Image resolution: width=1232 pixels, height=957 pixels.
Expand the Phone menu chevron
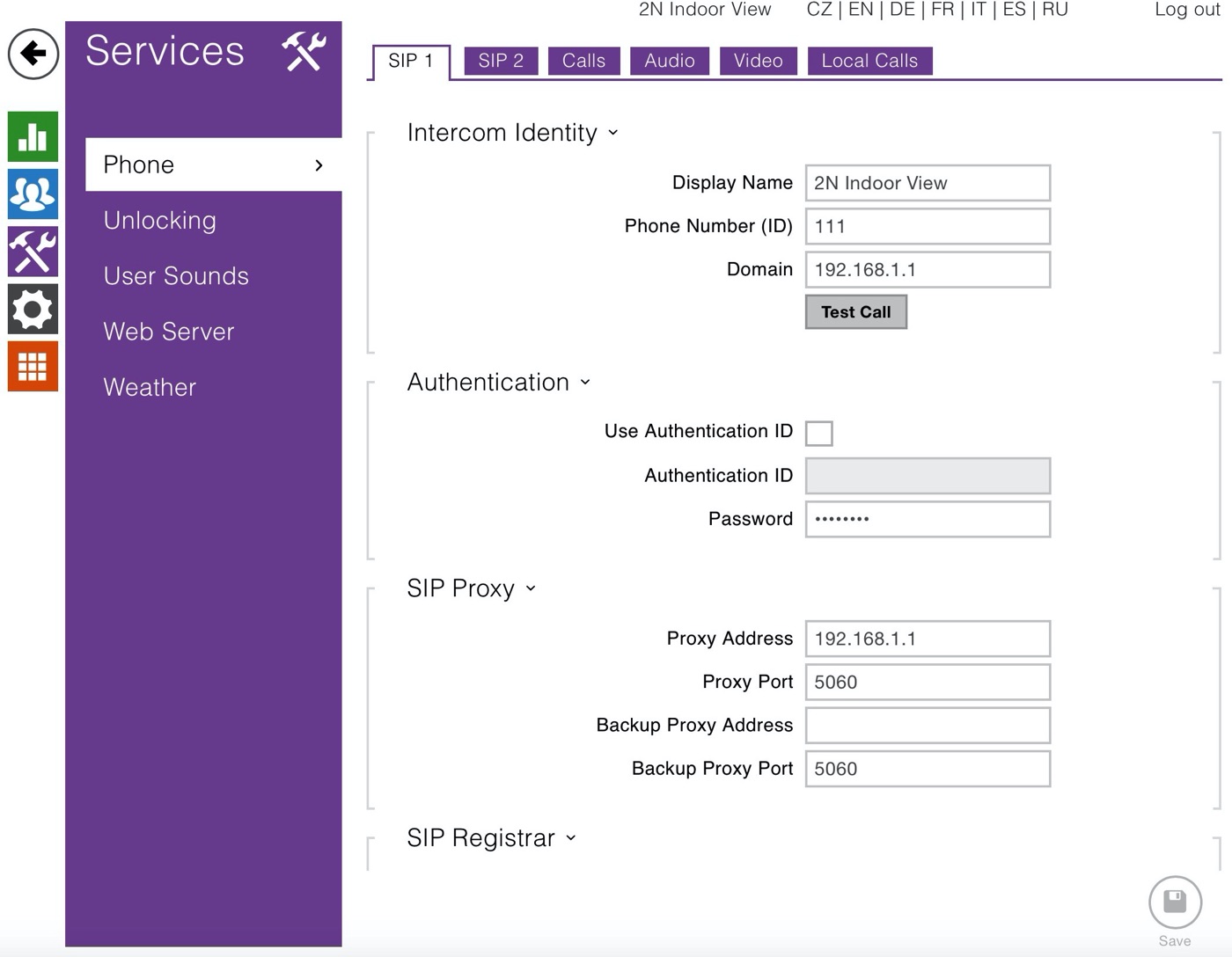tap(319, 165)
